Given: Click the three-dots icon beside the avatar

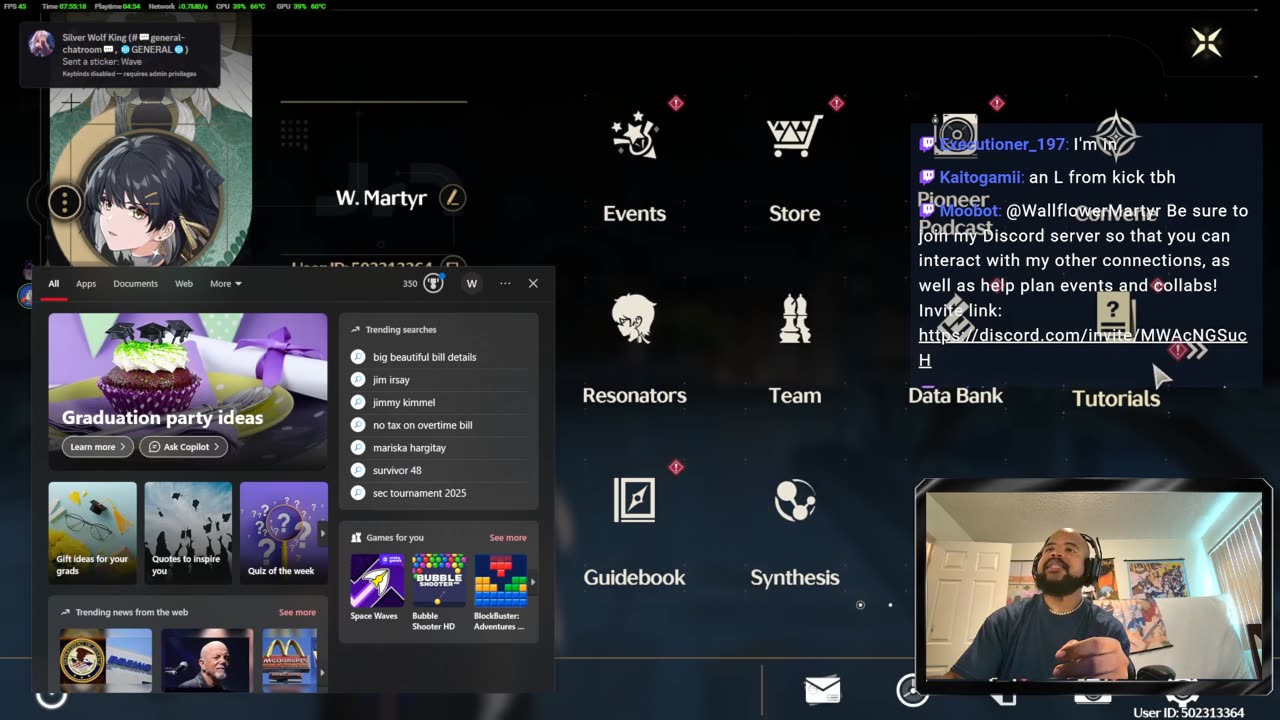Looking at the screenshot, I should (x=65, y=202).
